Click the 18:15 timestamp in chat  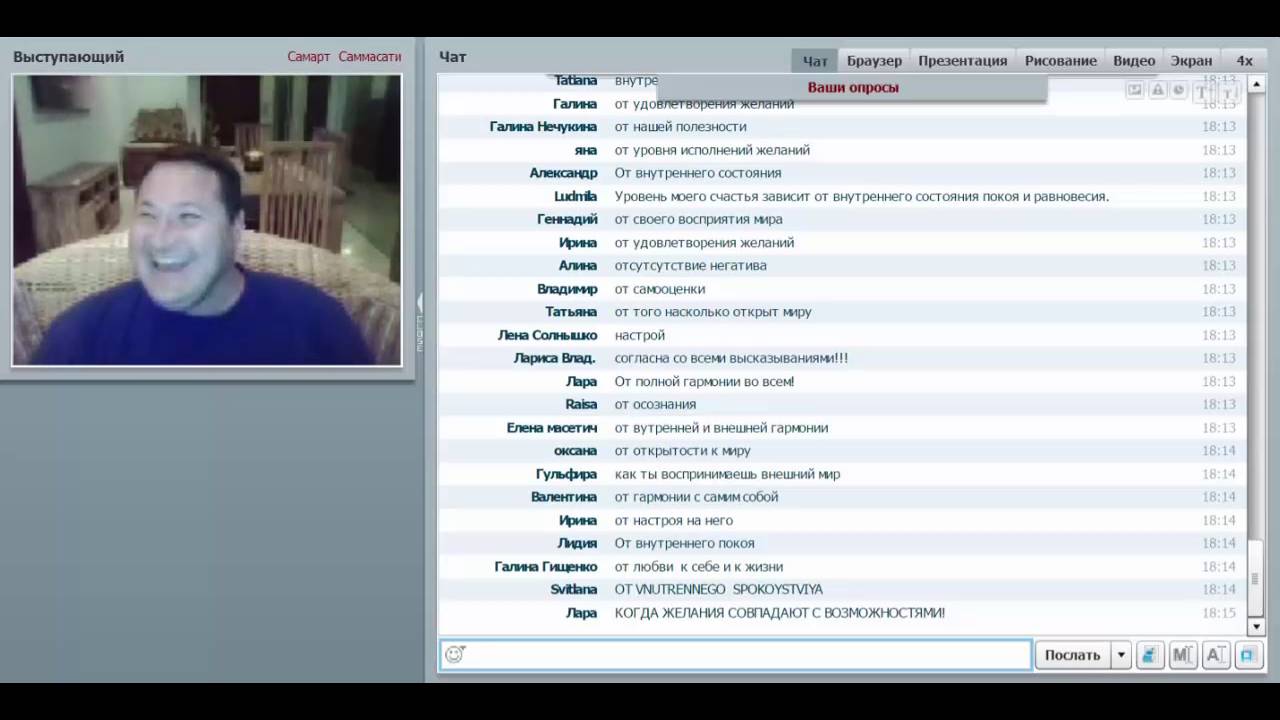(x=1219, y=613)
